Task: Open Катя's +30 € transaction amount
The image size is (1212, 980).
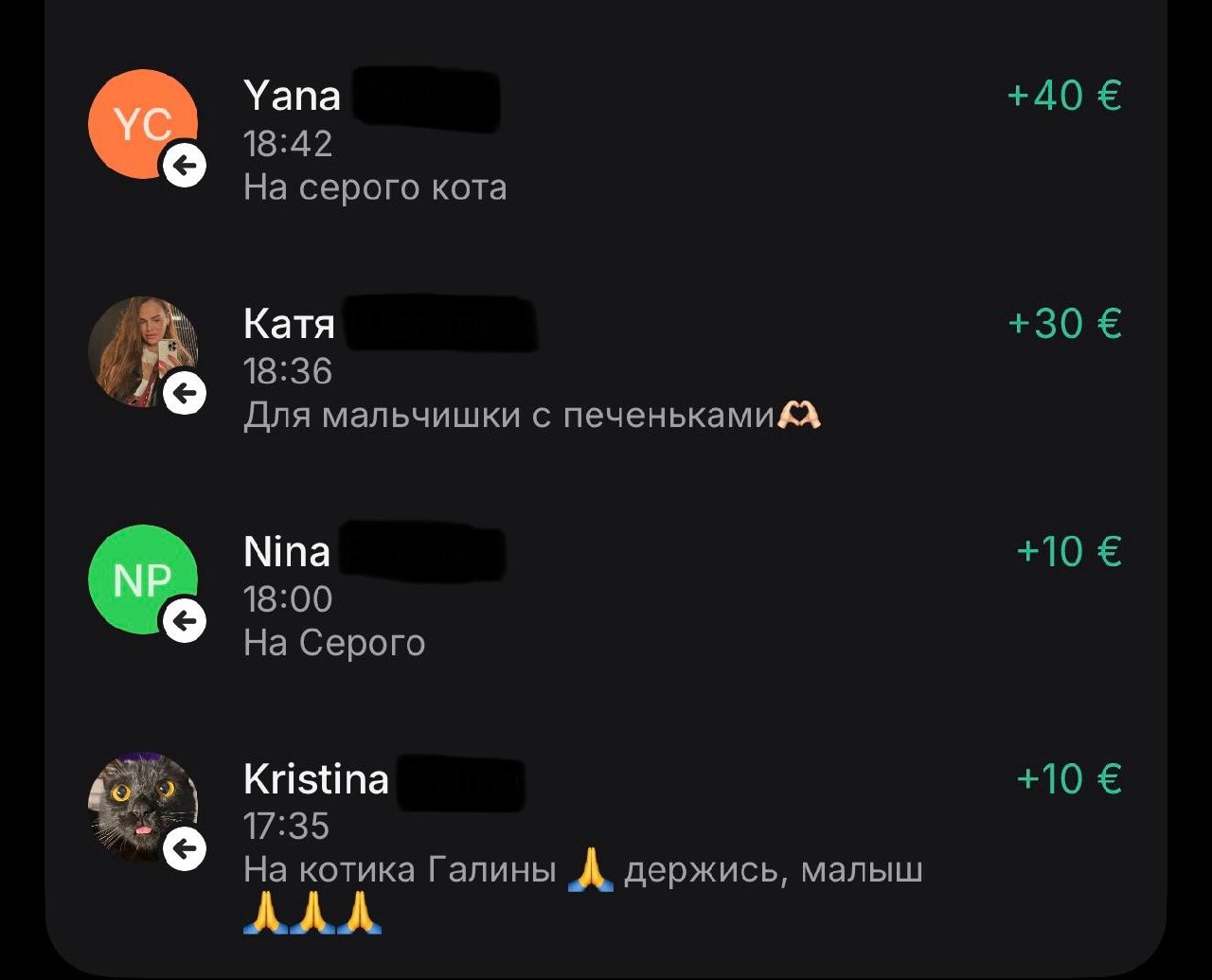Action: coord(1064,323)
